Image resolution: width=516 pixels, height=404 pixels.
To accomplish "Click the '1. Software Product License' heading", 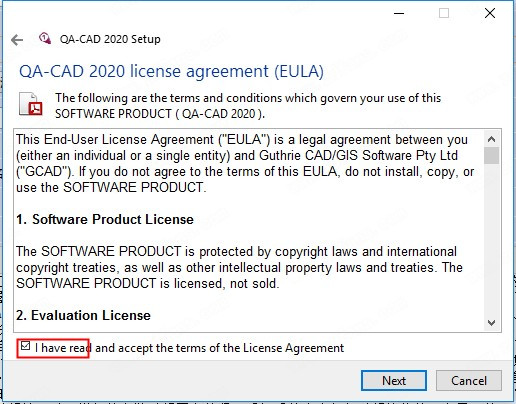I will coord(105,220).
